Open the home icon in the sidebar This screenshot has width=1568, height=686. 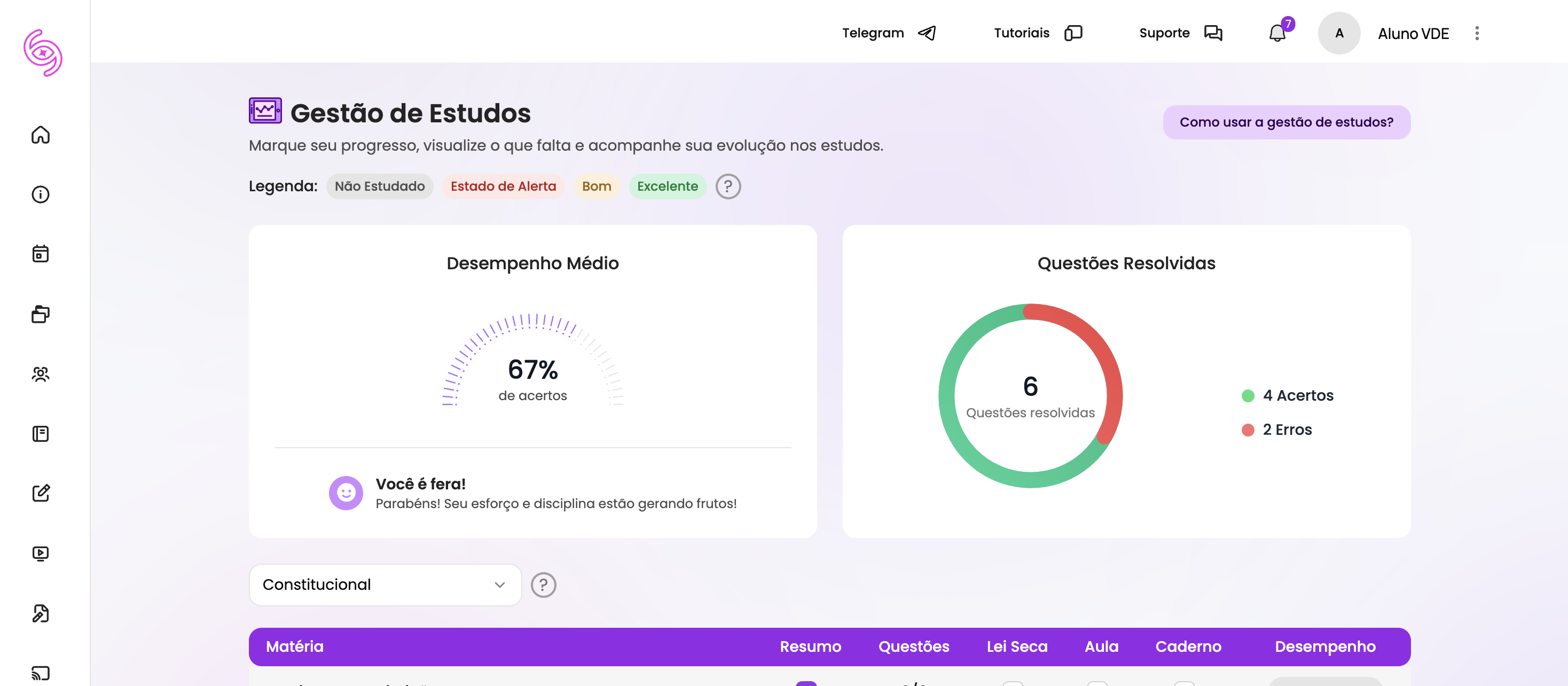point(40,135)
